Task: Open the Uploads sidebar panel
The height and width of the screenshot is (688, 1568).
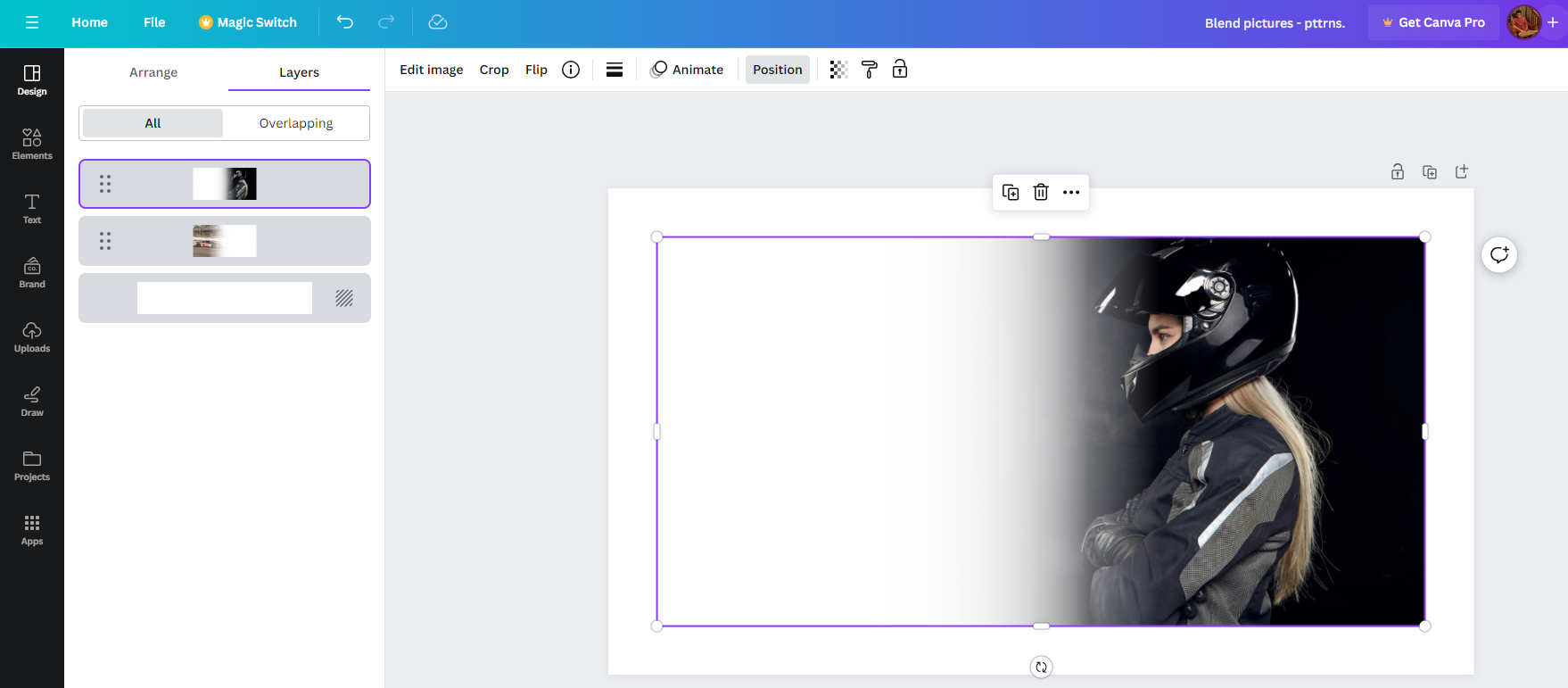Action: click(x=32, y=337)
